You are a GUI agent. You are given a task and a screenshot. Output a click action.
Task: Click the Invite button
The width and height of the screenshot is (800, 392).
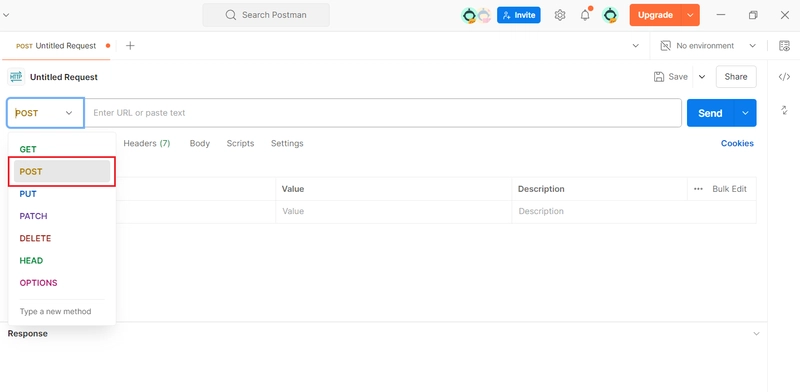(x=519, y=15)
